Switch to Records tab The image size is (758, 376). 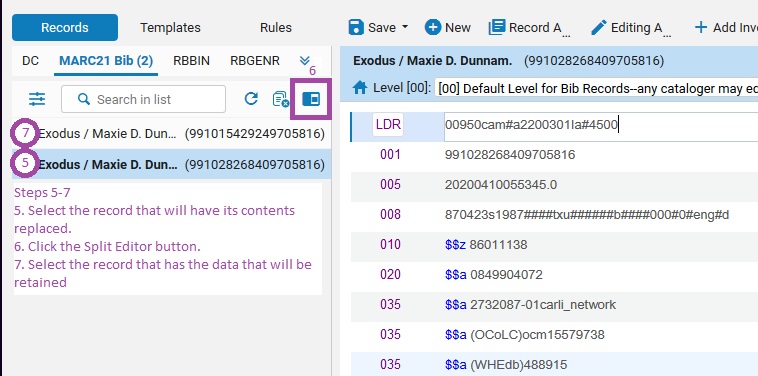(65, 28)
